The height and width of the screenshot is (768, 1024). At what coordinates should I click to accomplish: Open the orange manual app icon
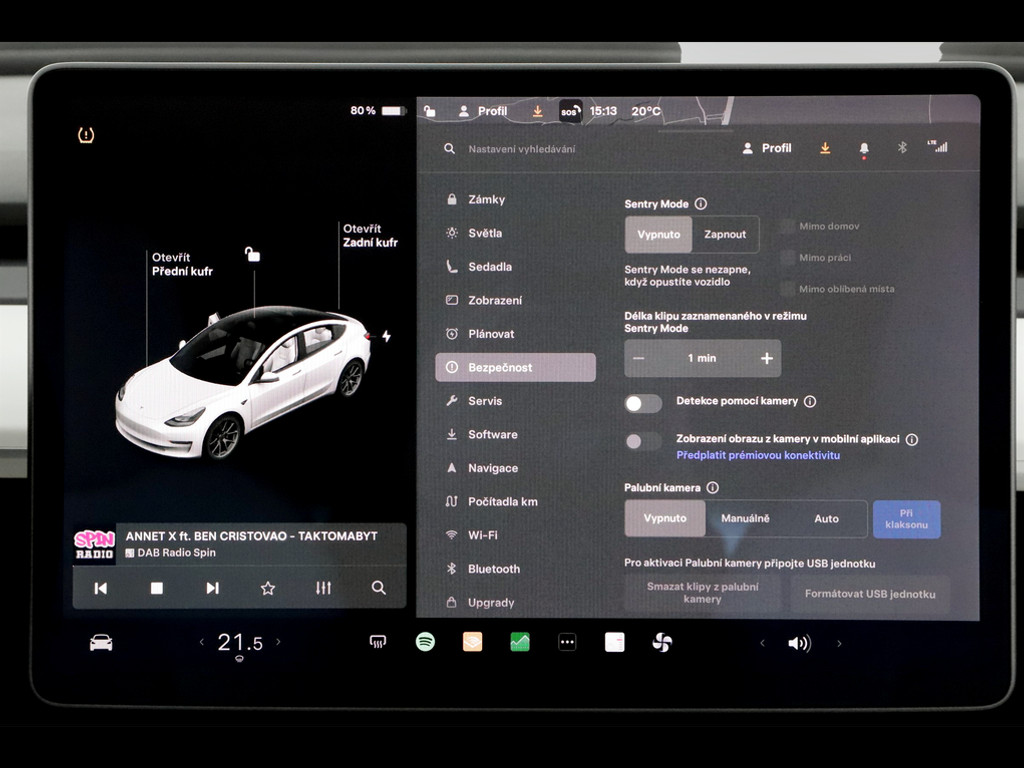(472, 643)
